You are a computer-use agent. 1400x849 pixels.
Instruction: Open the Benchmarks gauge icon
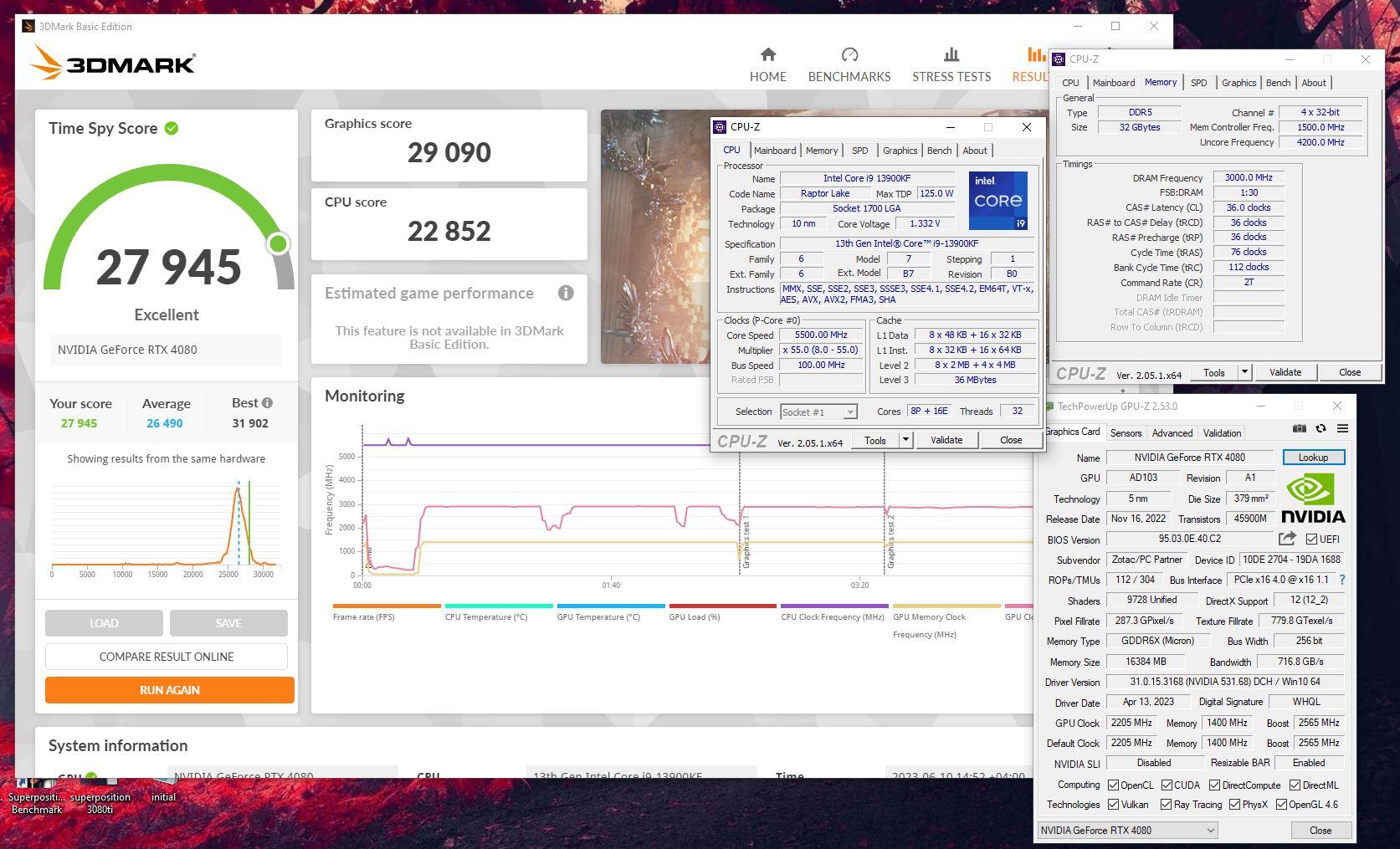[849, 55]
